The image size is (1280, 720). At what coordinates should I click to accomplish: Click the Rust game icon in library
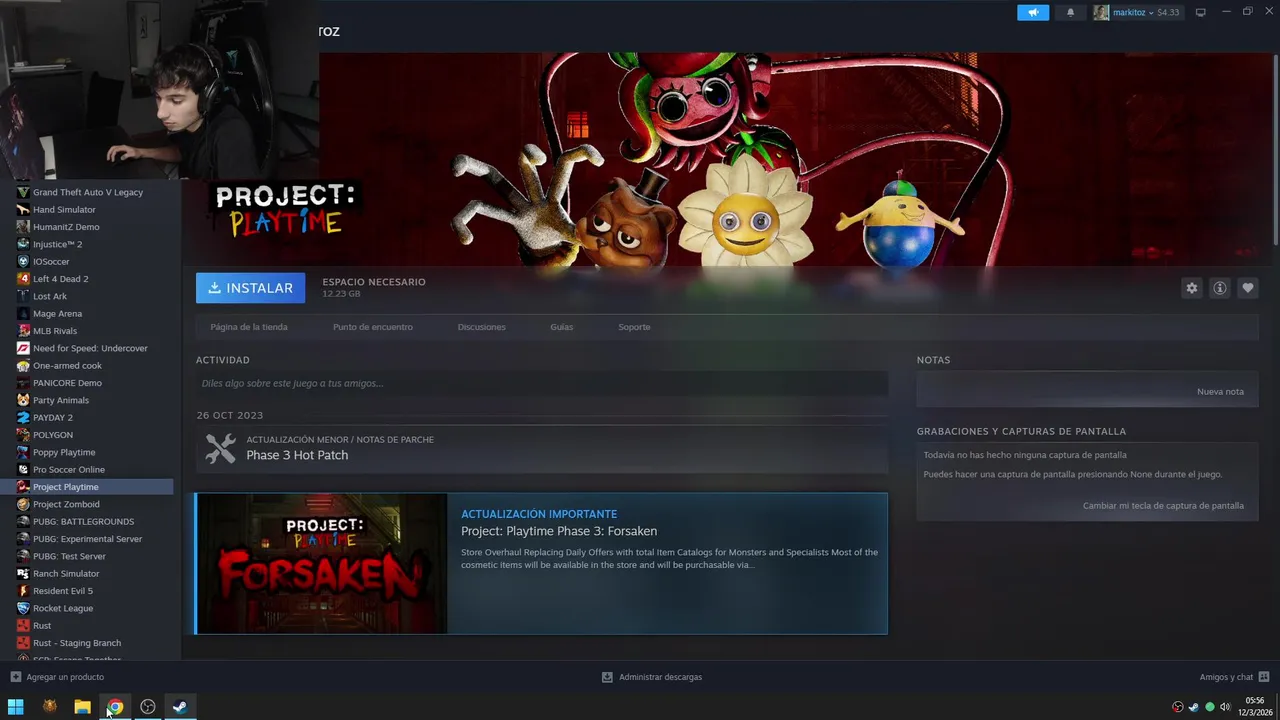click(x=23, y=625)
